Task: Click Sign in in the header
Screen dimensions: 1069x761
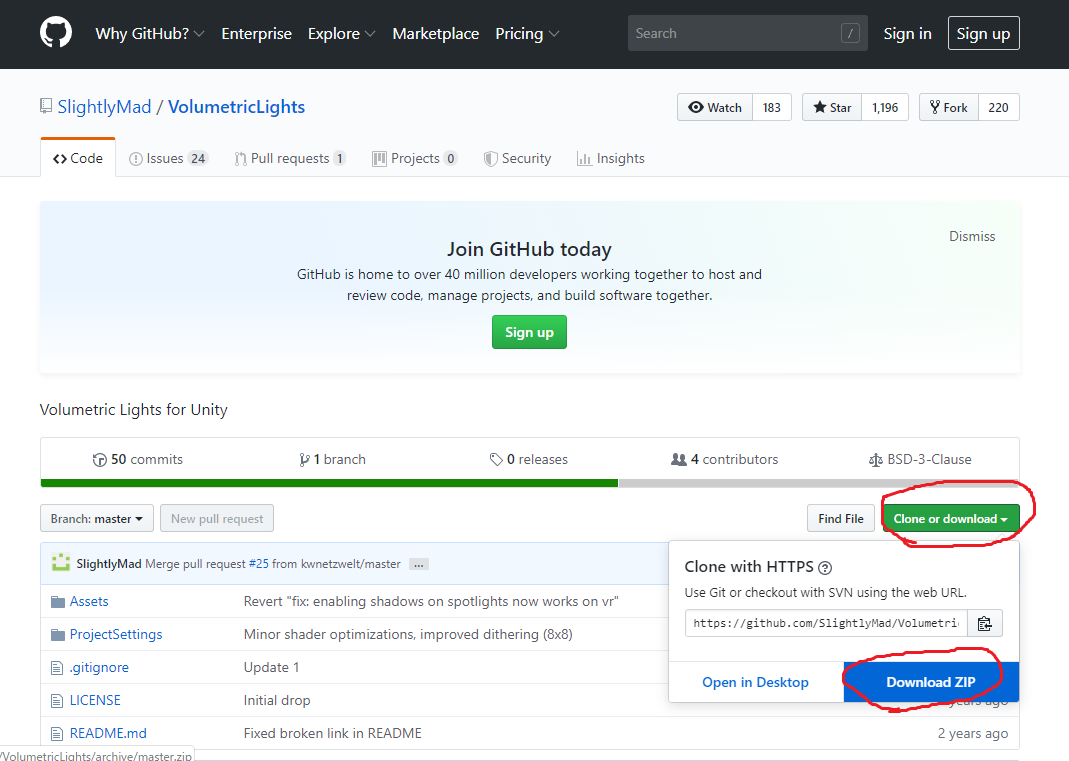Action: [907, 33]
